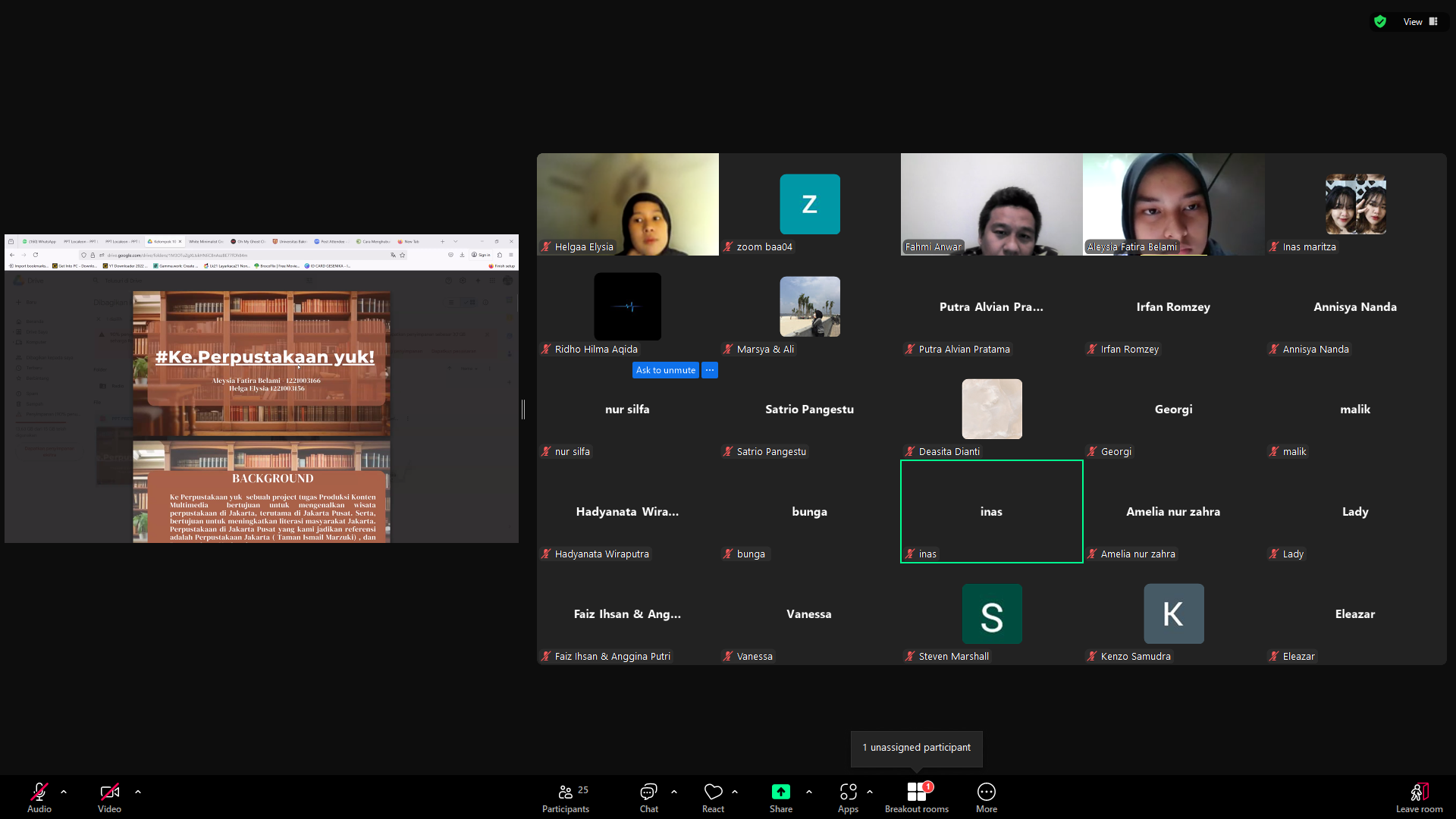
Task: Click the 'Inas maritza' name label
Action: click(1310, 246)
